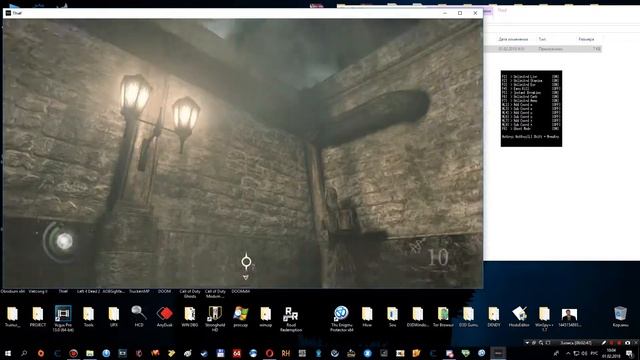Launch HCD magnifier icon on desktop

(x=139, y=316)
